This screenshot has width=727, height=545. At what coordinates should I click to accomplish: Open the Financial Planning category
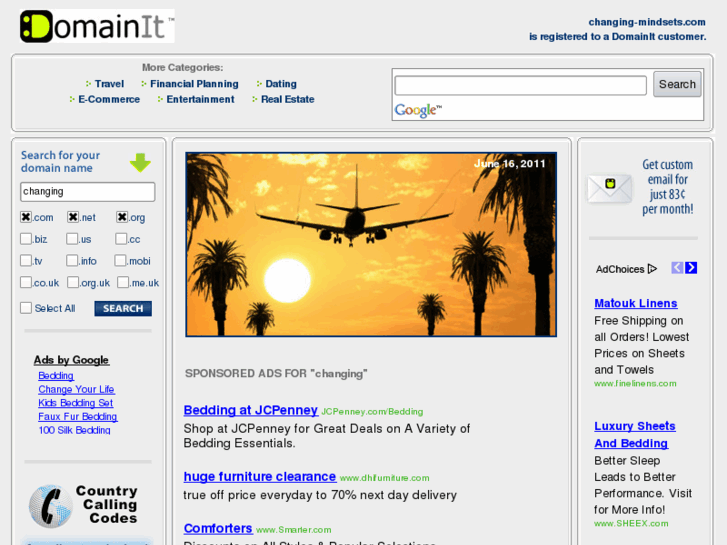click(x=194, y=84)
